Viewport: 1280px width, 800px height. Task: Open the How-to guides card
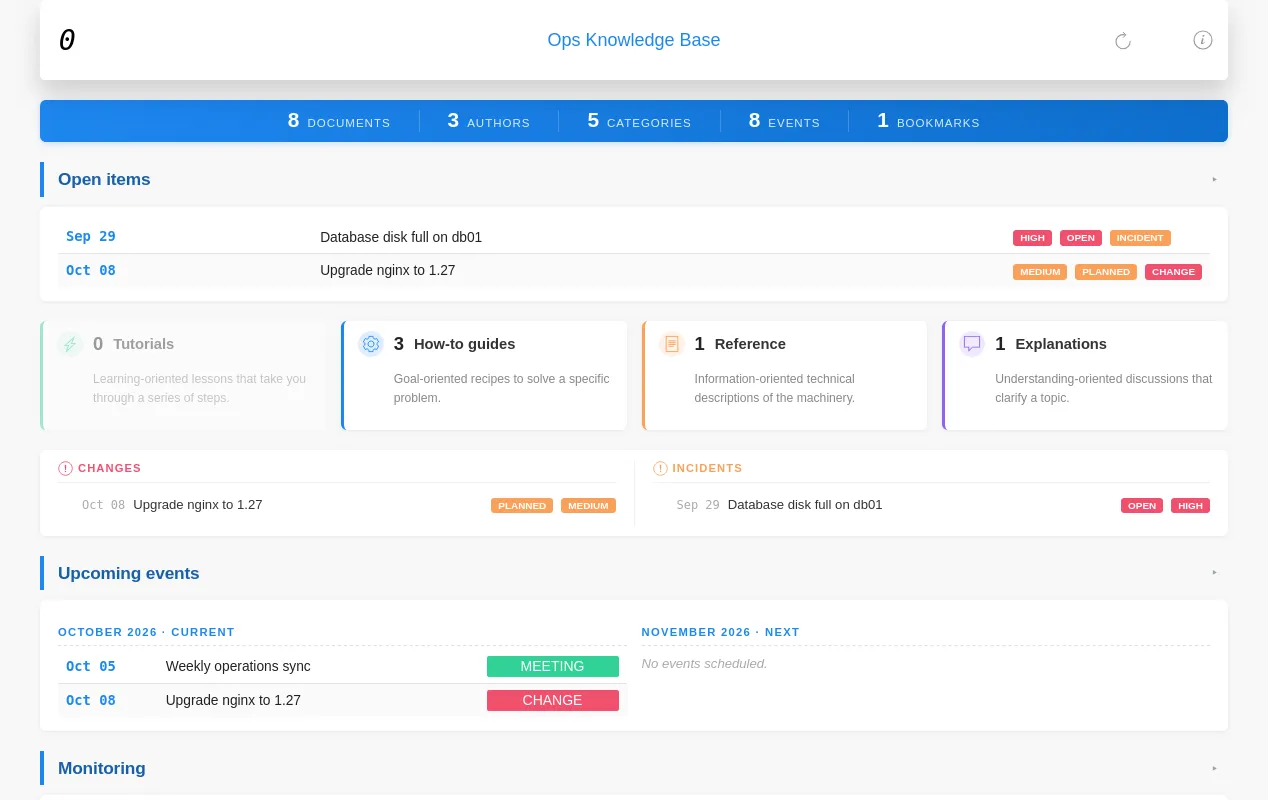pos(484,376)
